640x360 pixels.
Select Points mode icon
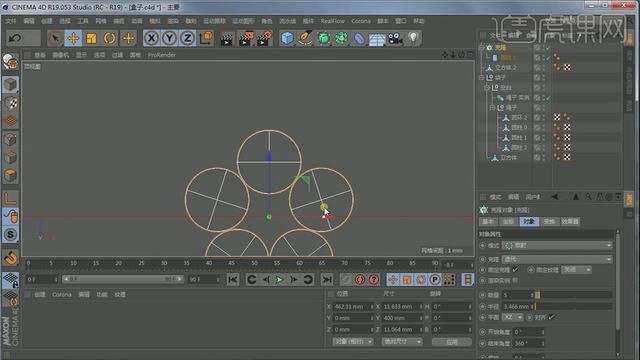coord(10,139)
